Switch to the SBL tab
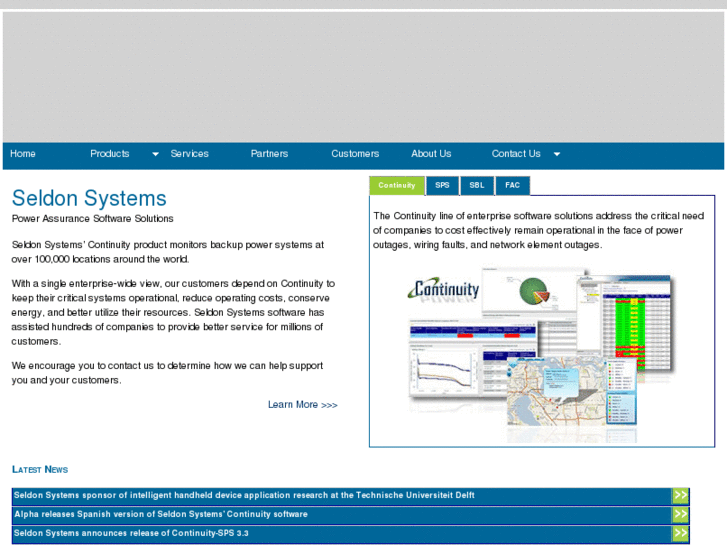 pyautogui.click(x=477, y=186)
